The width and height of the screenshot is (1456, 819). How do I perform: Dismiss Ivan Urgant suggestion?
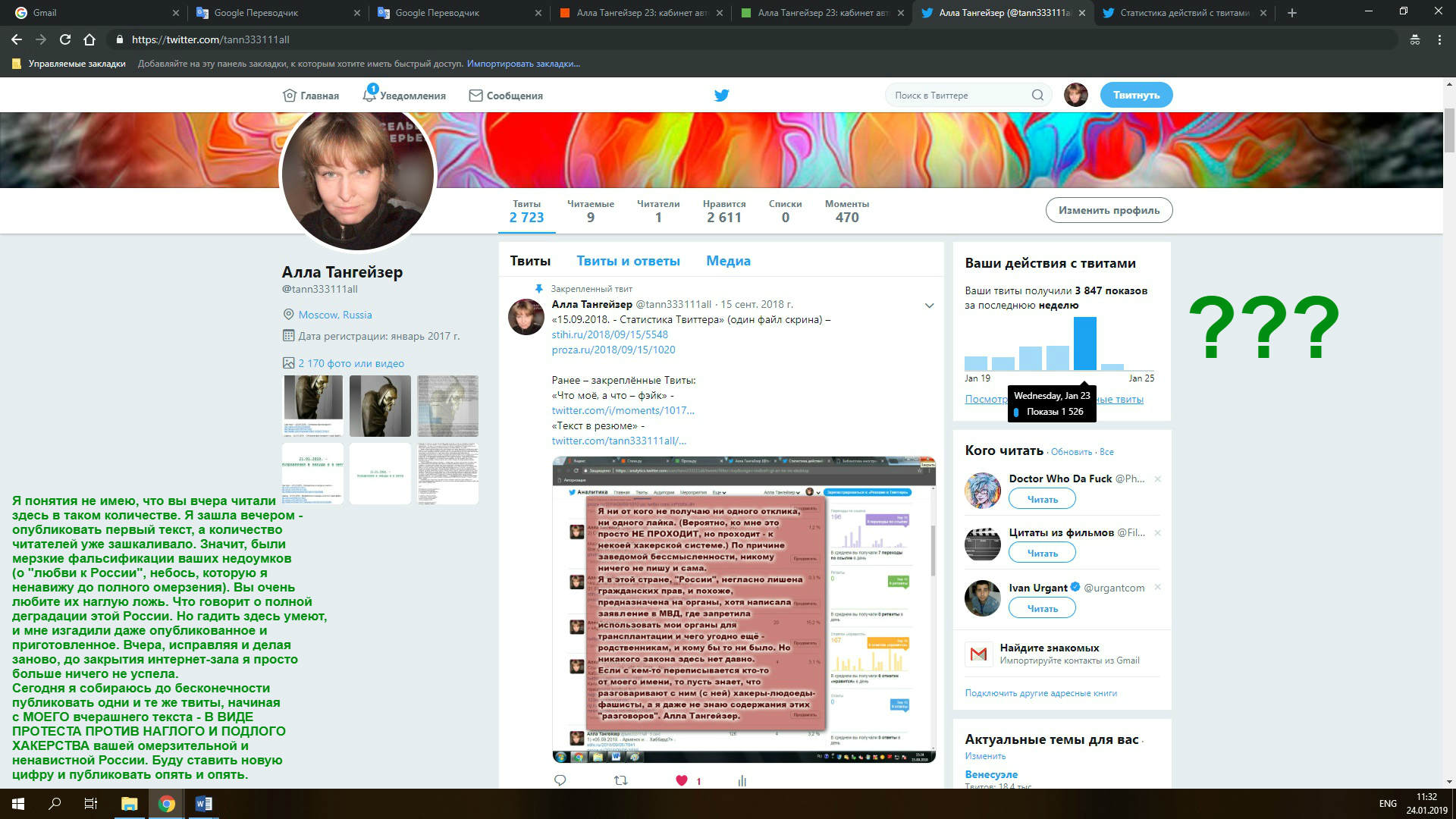[1157, 588]
